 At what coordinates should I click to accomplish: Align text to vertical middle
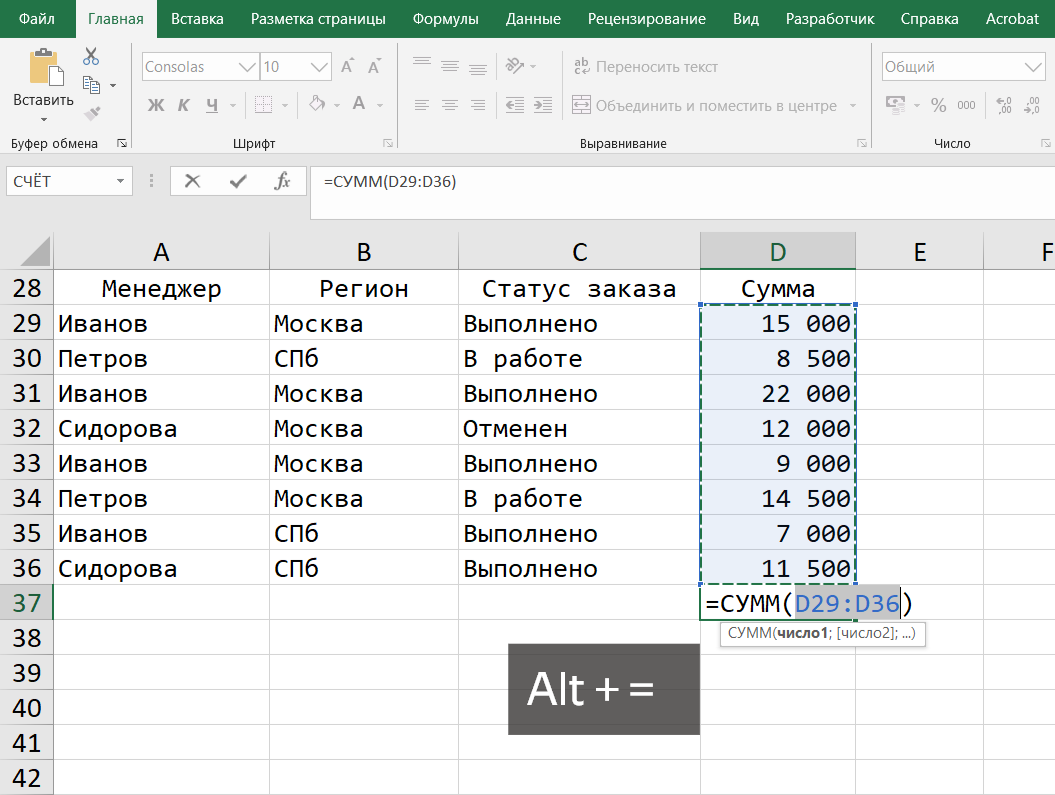click(x=449, y=65)
